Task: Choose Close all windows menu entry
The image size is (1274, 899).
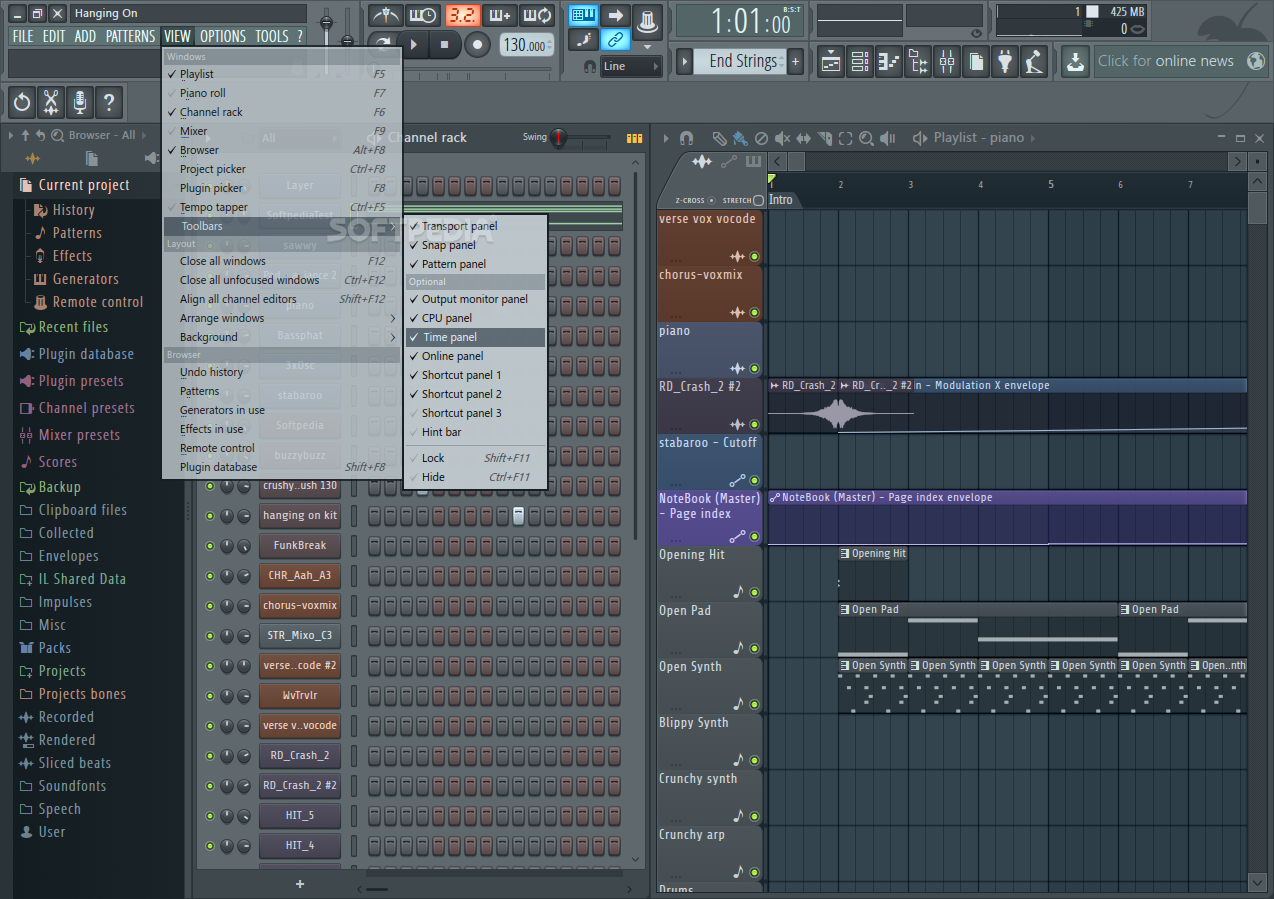Action: coord(282,261)
